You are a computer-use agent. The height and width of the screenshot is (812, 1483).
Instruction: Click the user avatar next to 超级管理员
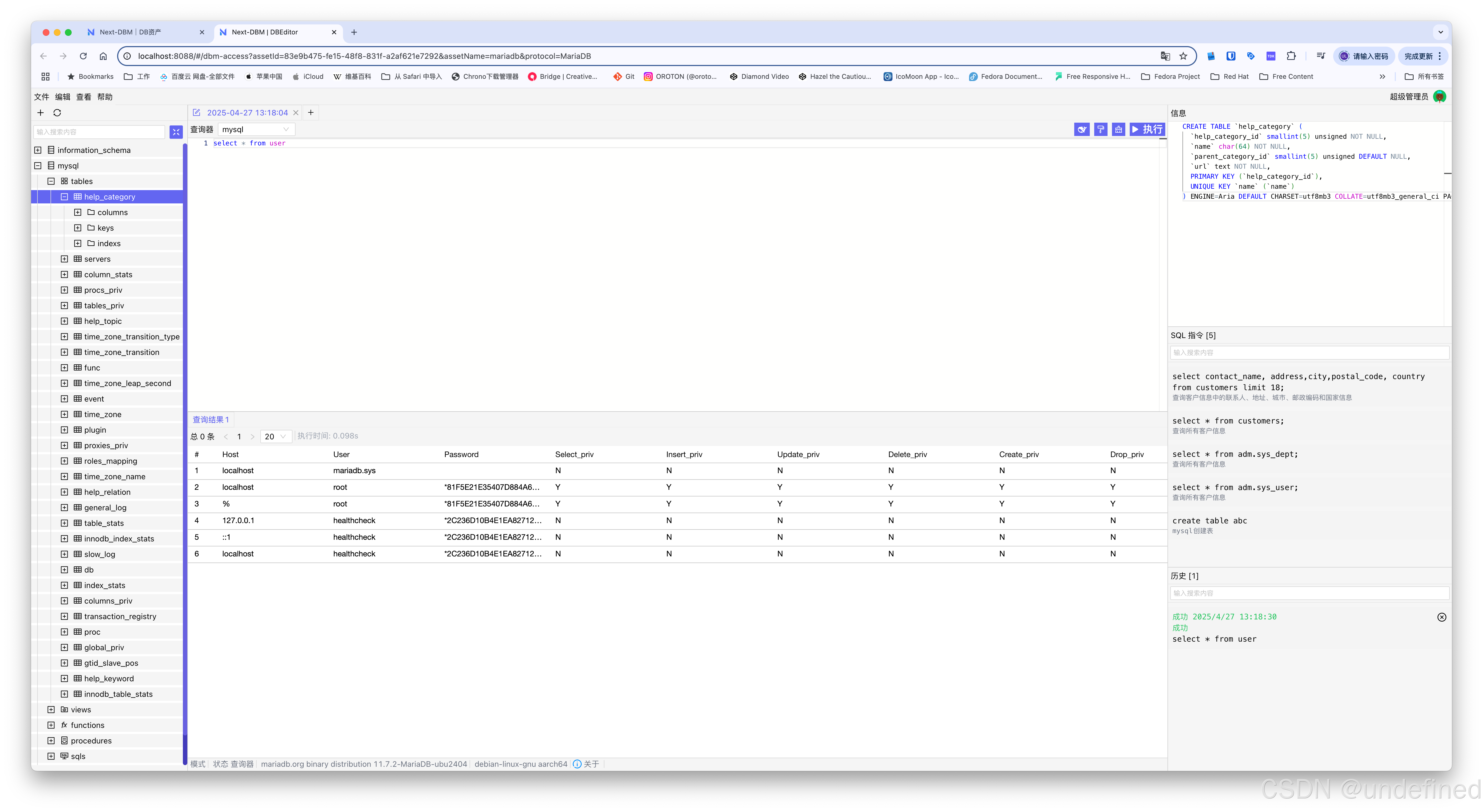tap(1439, 97)
